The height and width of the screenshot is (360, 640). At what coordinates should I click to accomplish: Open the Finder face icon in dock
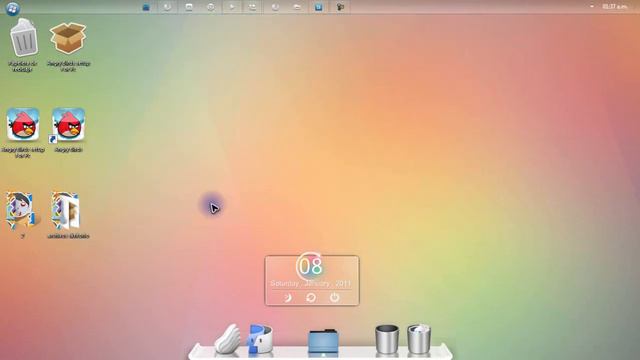(x=260, y=338)
